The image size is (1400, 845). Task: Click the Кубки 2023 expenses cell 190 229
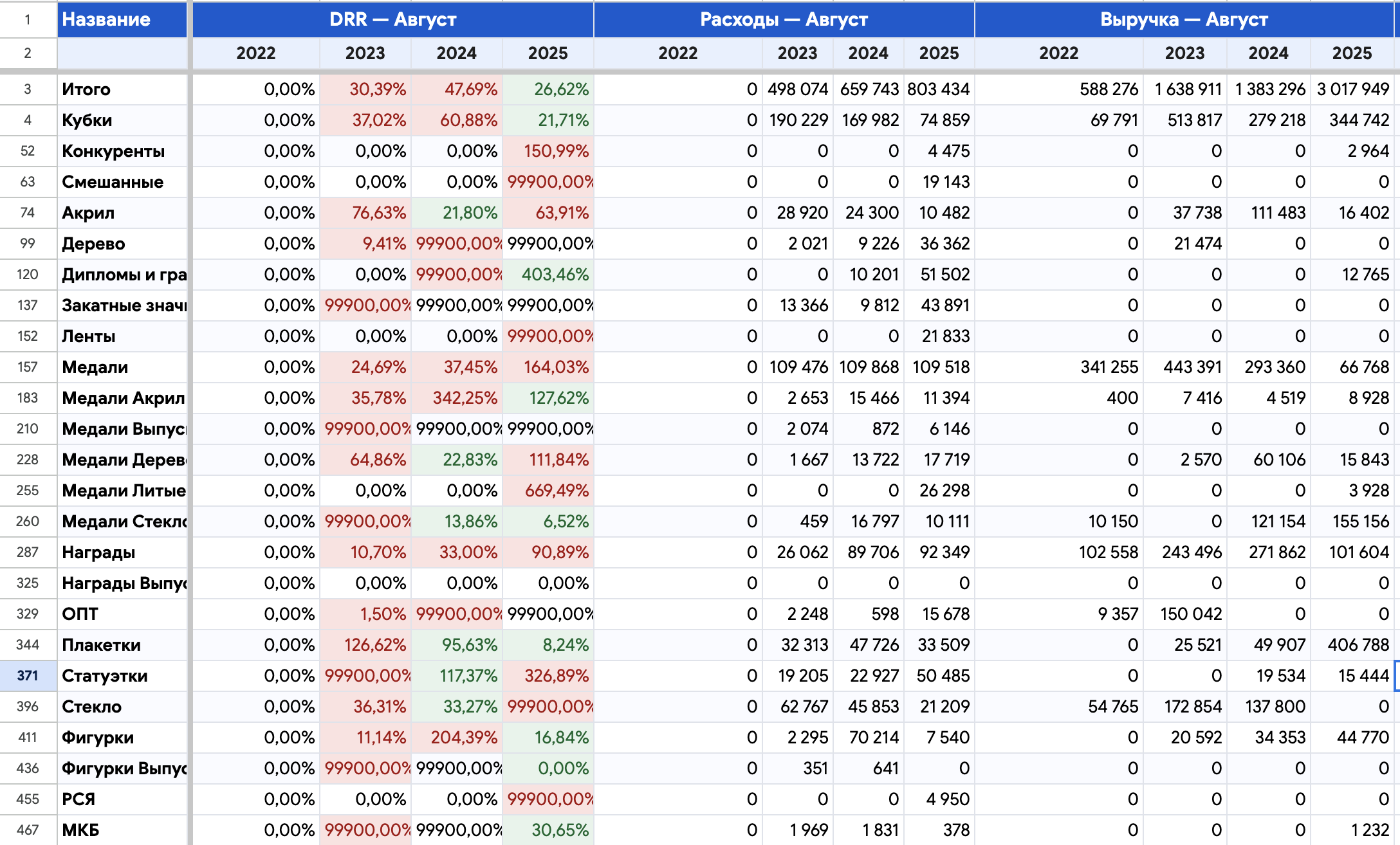[798, 120]
